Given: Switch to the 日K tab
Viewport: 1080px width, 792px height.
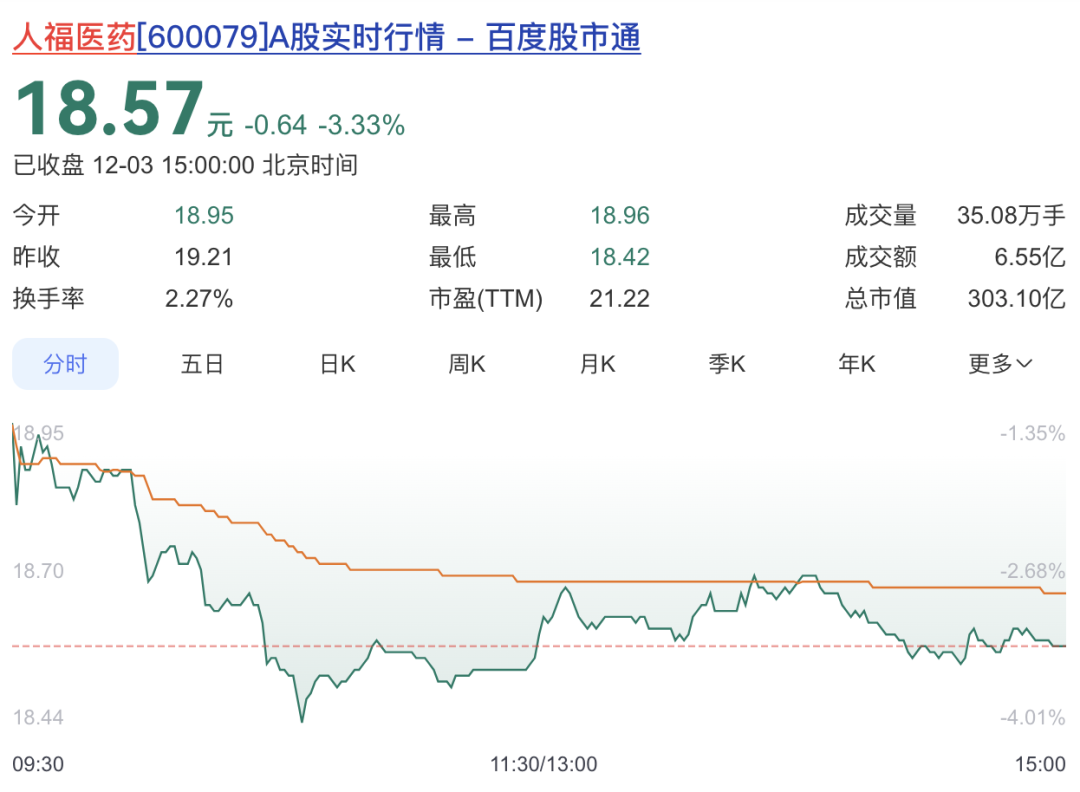Looking at the screenshot, I should tap(338, 364).
